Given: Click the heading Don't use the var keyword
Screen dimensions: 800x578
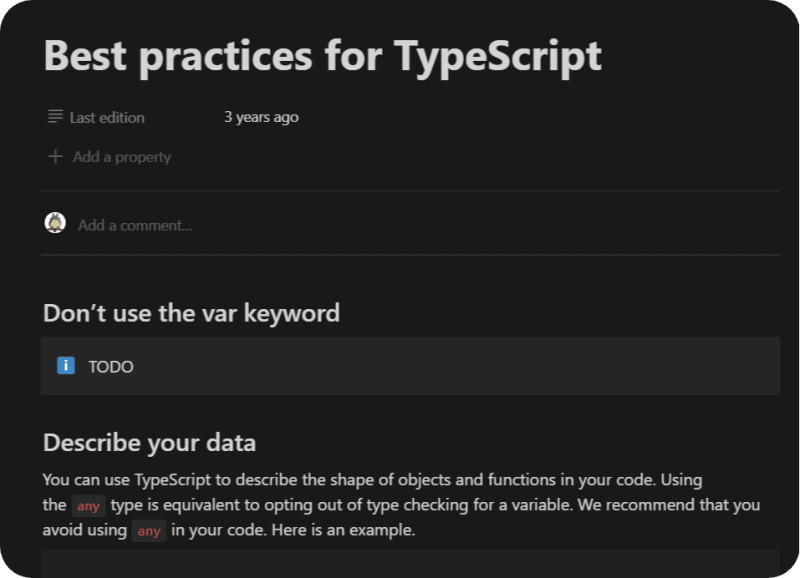Looking at the screenshot, I should click(191, 313).
